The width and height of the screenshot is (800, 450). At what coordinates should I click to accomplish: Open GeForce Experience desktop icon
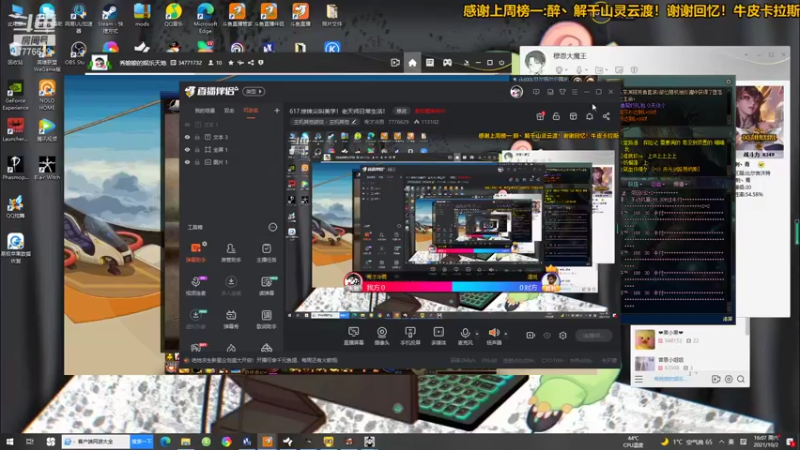coord(15,95)
